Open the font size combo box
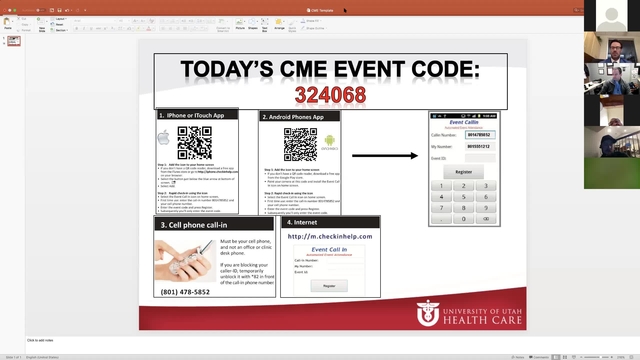640x360 pixels. point(123,20)
